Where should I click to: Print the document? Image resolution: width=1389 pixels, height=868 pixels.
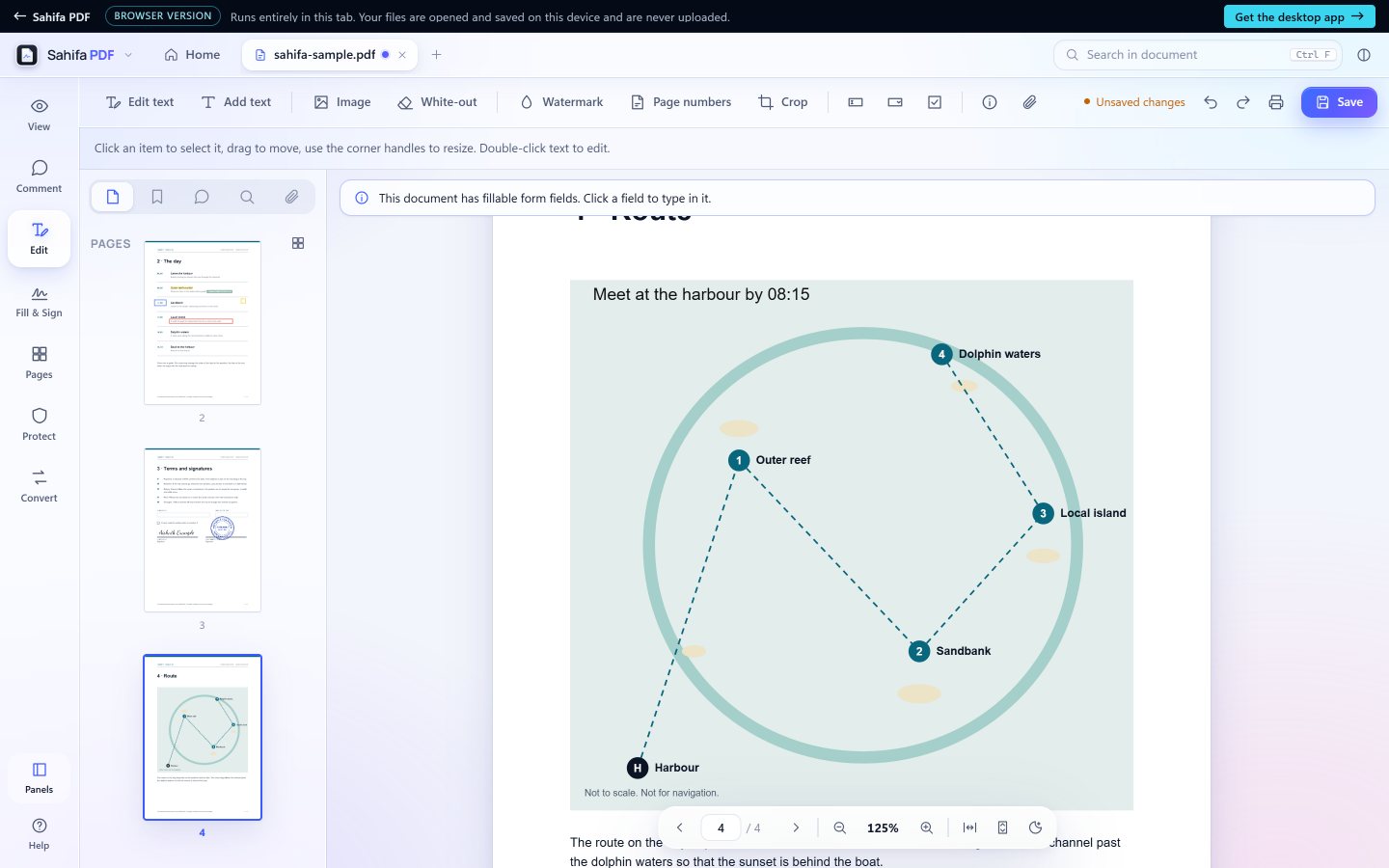[x=1276, y=102]
